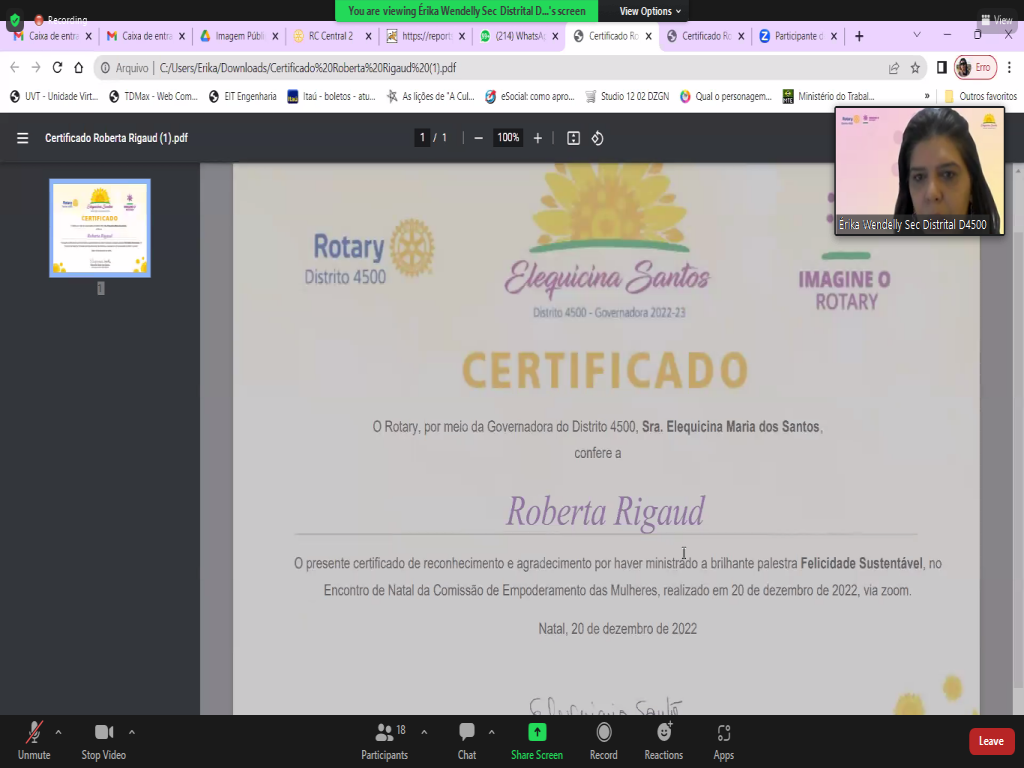Rotate the PDF counterclockwise
Viewport: 1024px width, 768px height.
coord(597,138)
